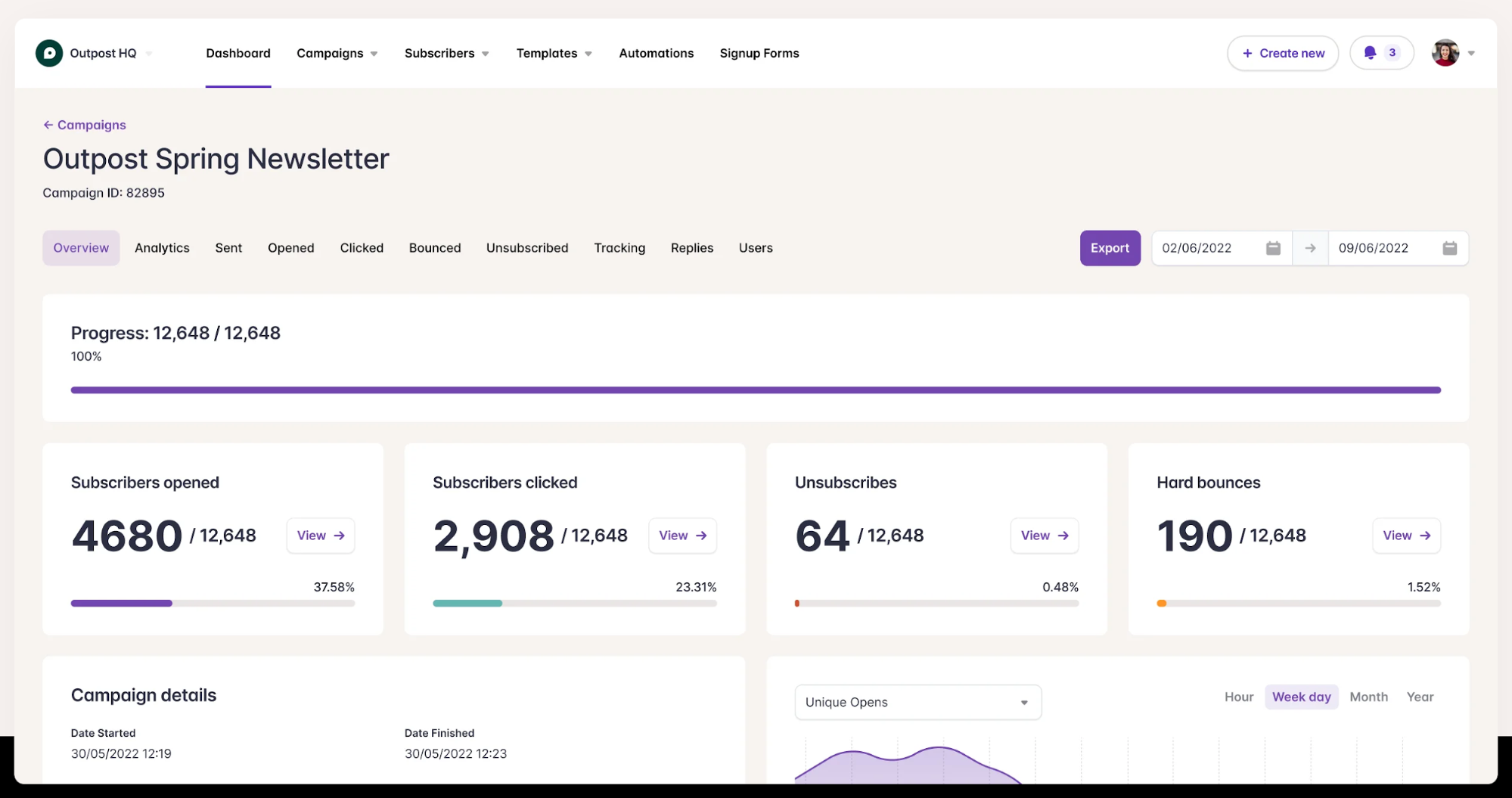Click the 37.58% opened percentage
This screenshot has width=1512, height=798.
click(334, 587)
